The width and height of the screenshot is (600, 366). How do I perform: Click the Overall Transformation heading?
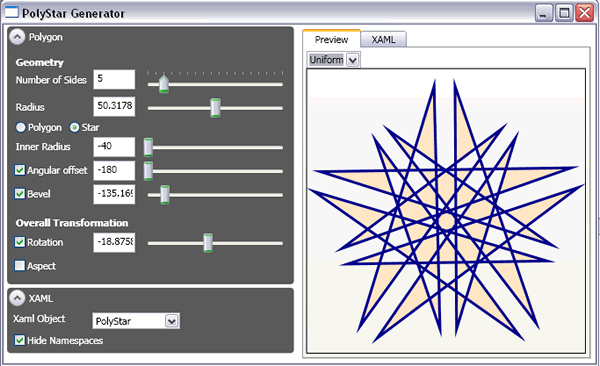(x=72, y=223)
